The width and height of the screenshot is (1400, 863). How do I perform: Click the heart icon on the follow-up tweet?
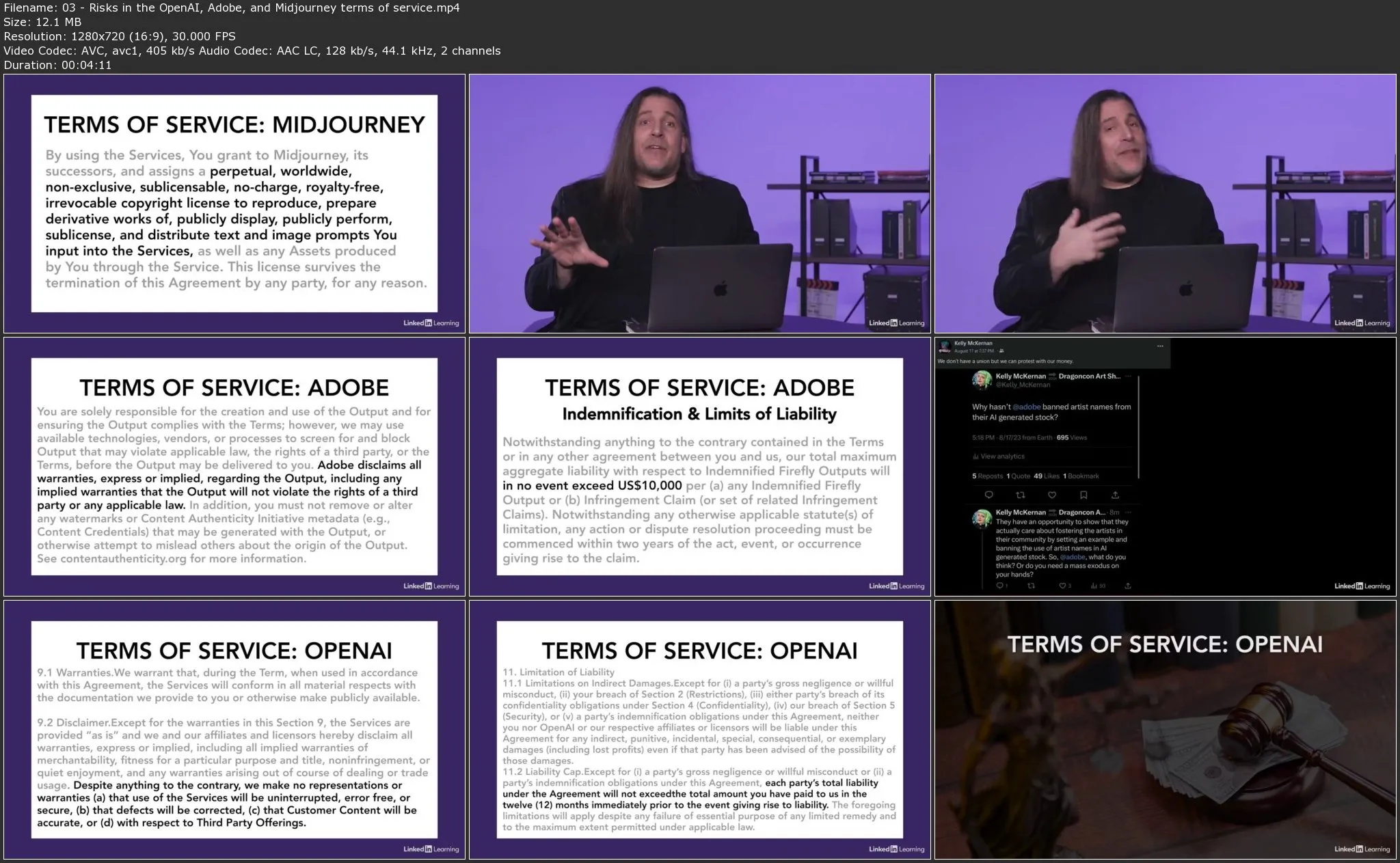pos(1064,586)
